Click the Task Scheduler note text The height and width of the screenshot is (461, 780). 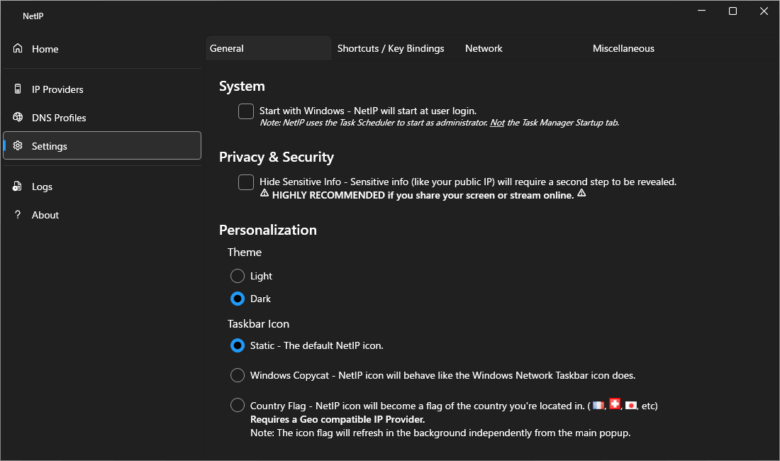click(x=439, y=122)
